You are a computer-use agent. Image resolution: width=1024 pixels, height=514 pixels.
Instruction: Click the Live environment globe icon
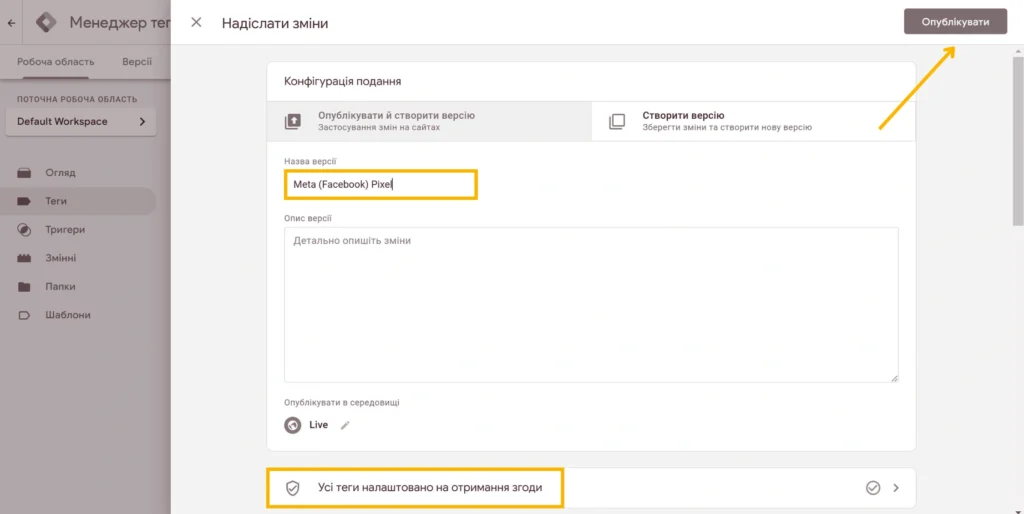(293, 425)
